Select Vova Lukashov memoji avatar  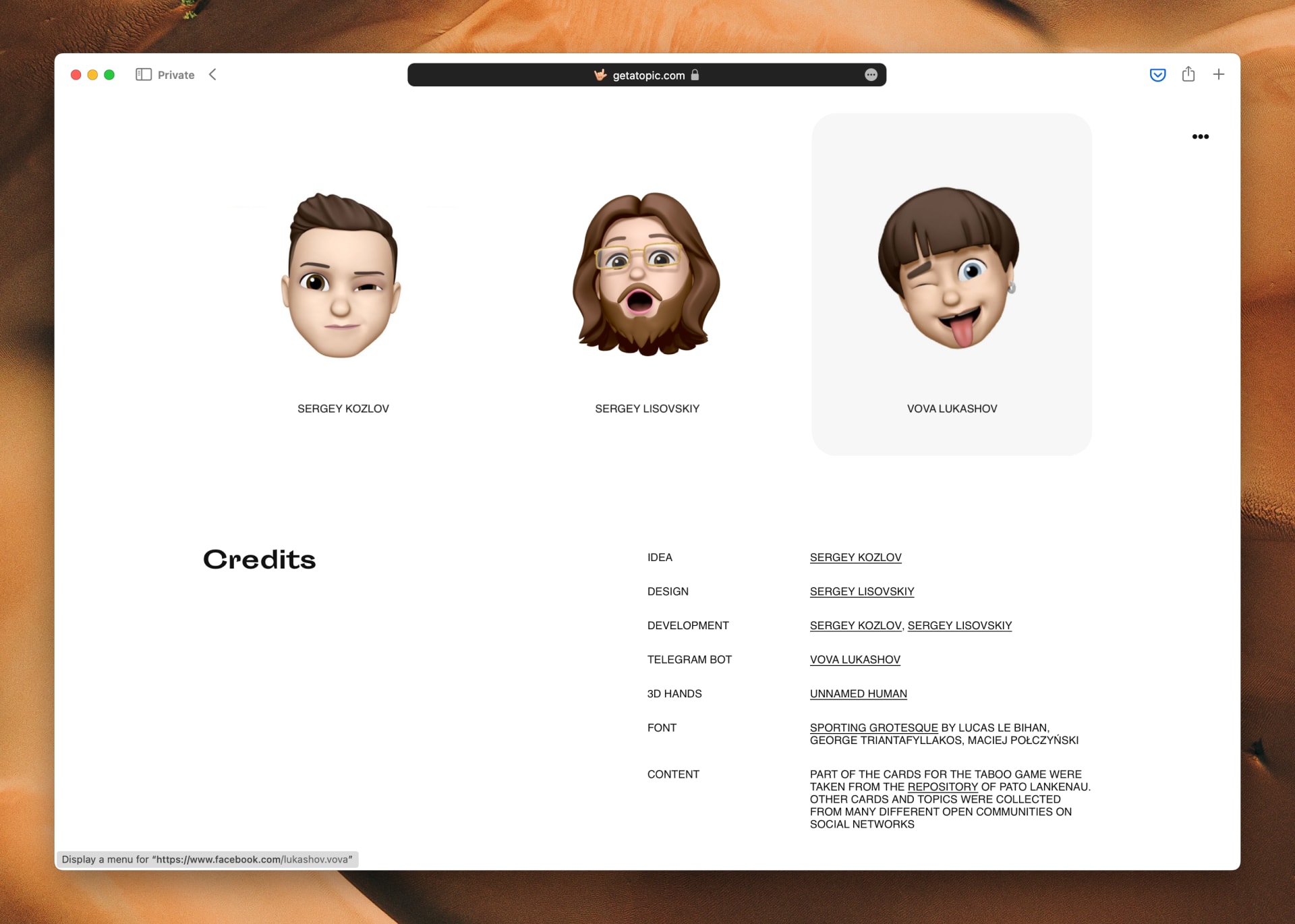pyautogui.click(x=949, y=268)
